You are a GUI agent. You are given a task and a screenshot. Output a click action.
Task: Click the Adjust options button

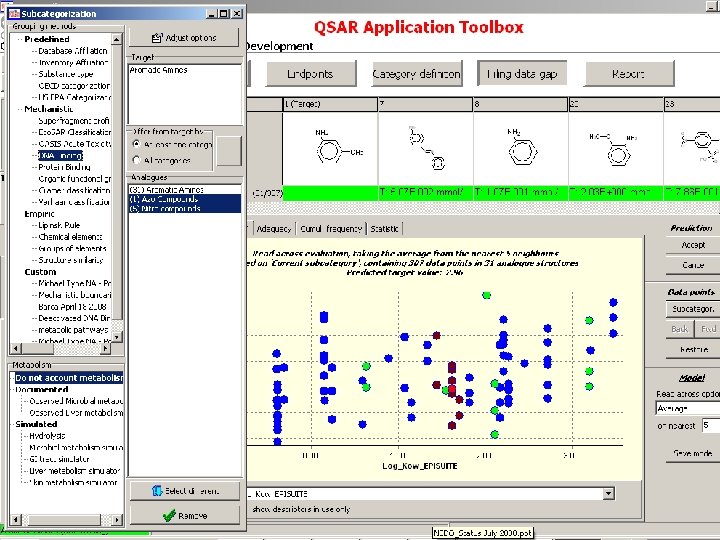click(x=184, y=37)
